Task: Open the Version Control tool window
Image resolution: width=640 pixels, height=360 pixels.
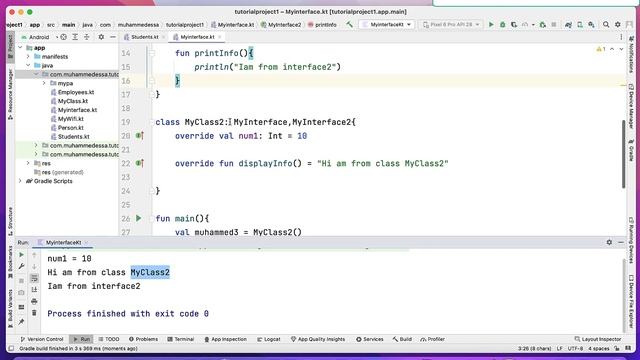Action: 42,339
